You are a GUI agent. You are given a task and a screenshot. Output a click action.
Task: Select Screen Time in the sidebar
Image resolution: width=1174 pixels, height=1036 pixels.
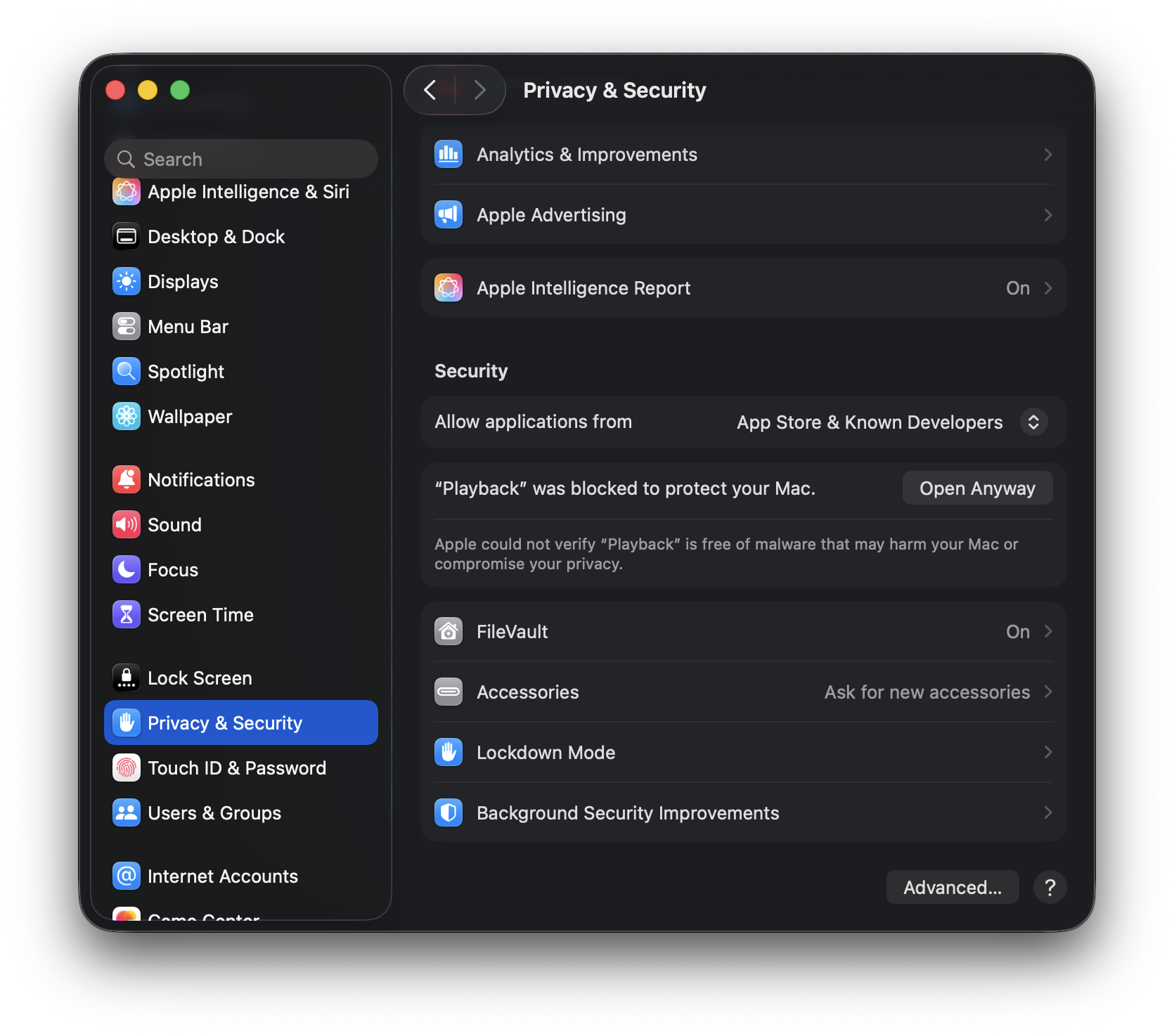click(241, 615)
